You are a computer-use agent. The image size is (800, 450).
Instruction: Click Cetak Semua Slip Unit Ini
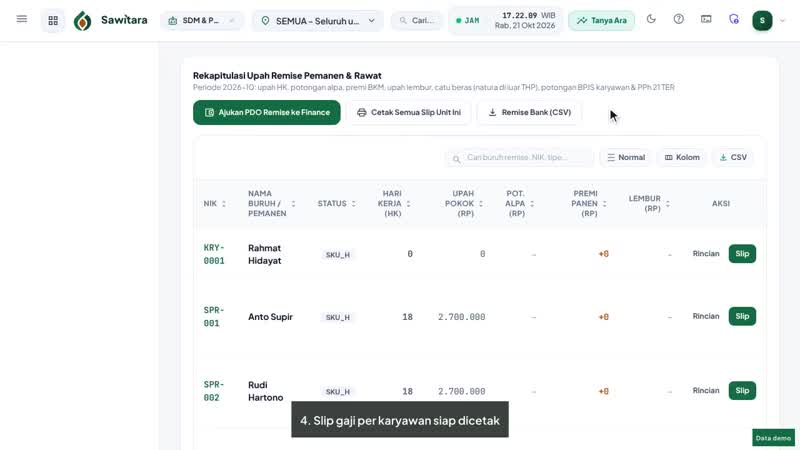tap(409, 112)
